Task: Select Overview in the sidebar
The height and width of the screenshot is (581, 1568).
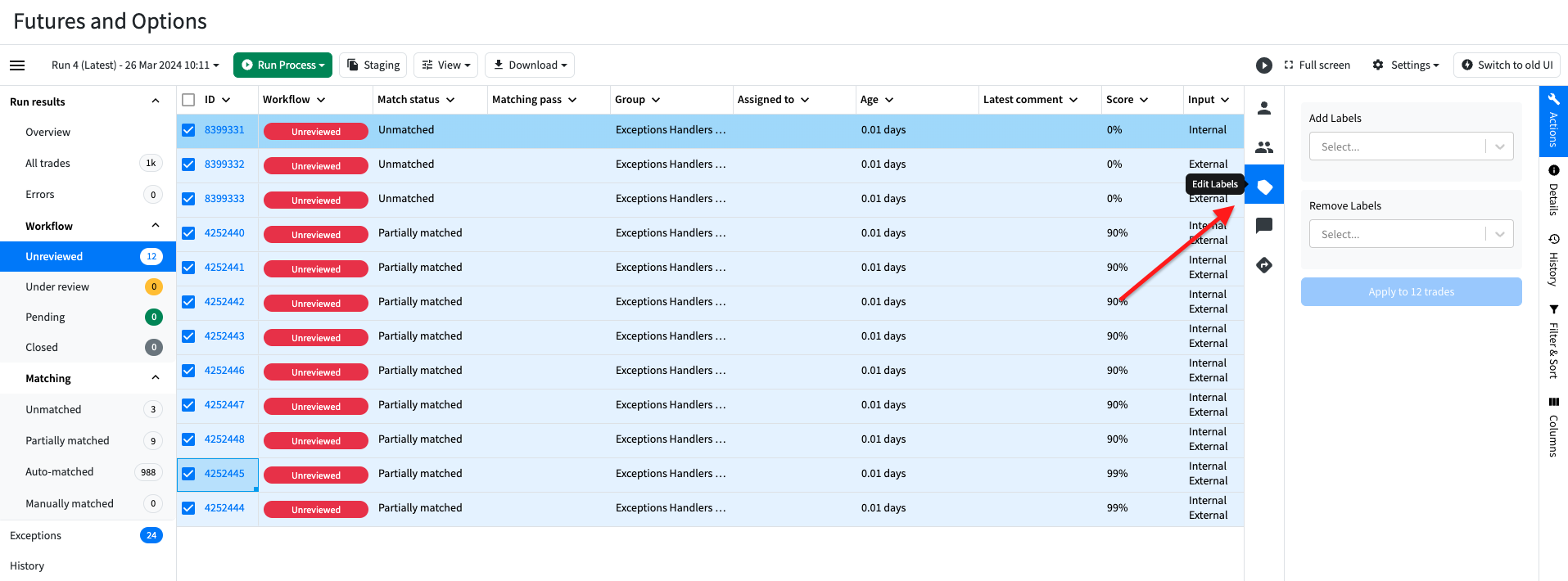Action: coord(88,132)
